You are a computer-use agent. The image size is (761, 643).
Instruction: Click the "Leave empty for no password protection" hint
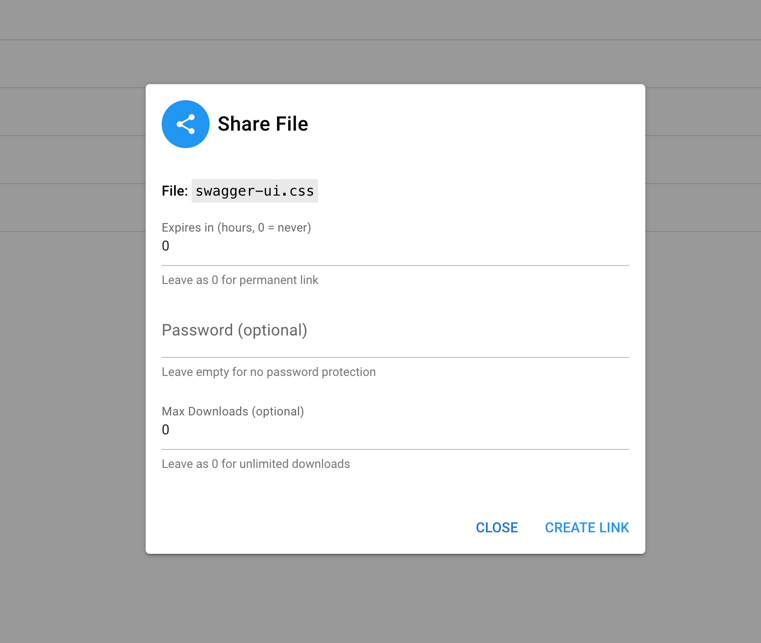[x=269, y=372]
